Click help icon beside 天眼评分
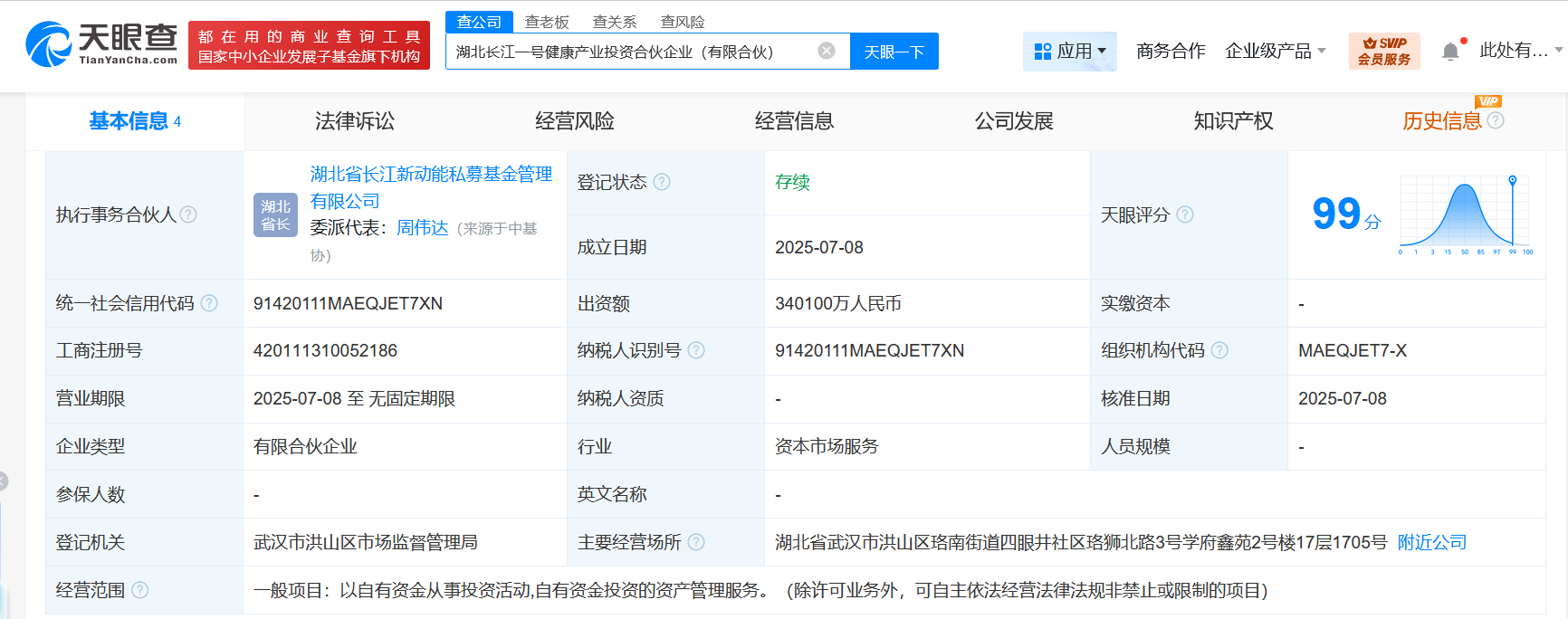The width and height of the screenshot is (1568, 619). [x=1185, y=214]
